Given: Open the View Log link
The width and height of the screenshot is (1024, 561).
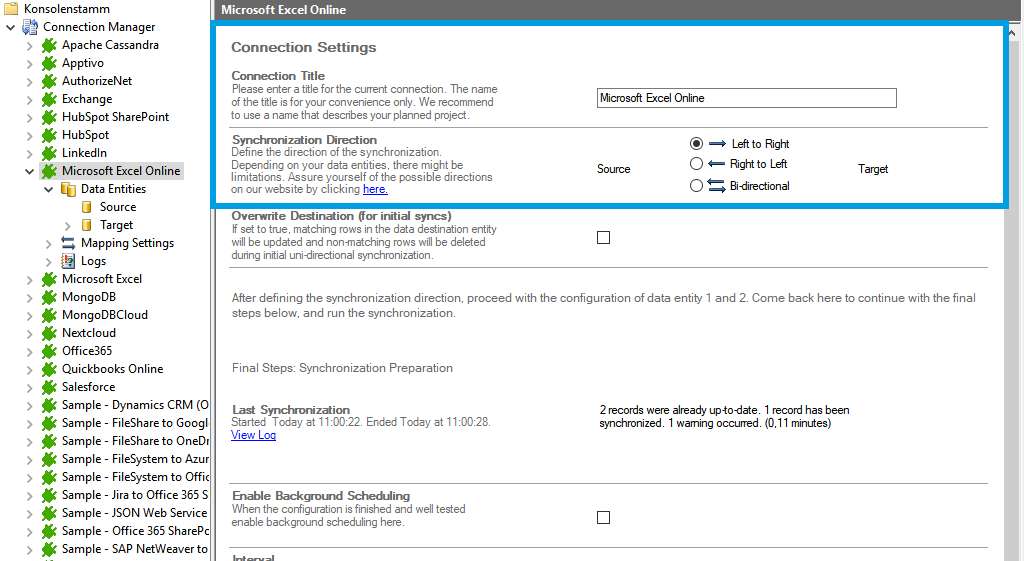Looking at the screenshot, I should tap(253, 435).
